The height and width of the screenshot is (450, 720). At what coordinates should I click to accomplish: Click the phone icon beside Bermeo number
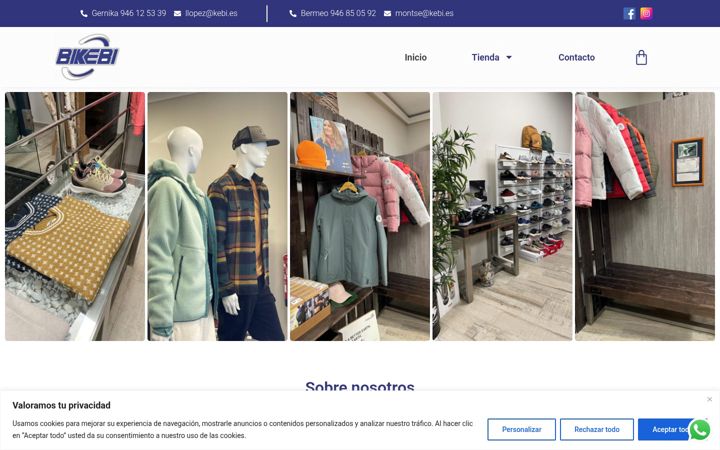(x=292, y=13)
